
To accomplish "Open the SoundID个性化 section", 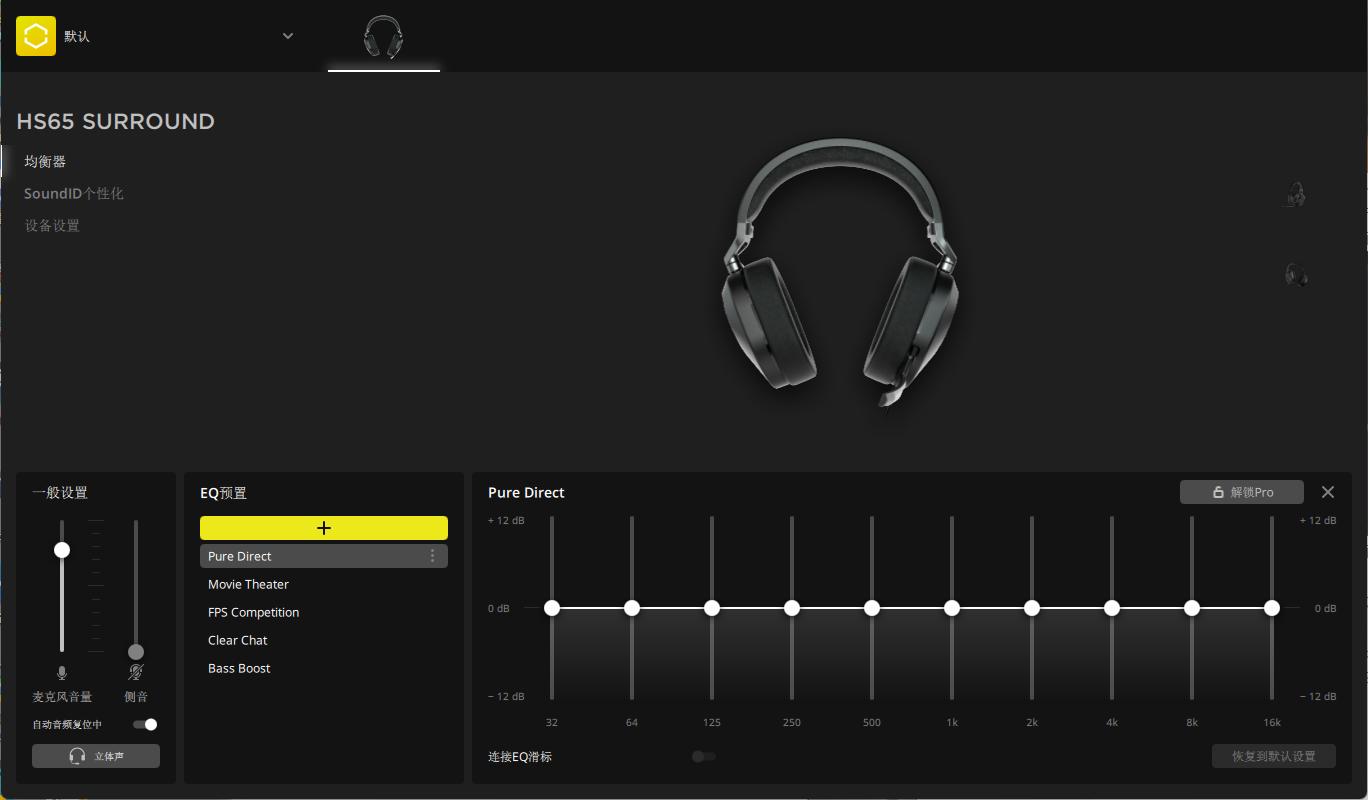I will (x=74, y=193).
